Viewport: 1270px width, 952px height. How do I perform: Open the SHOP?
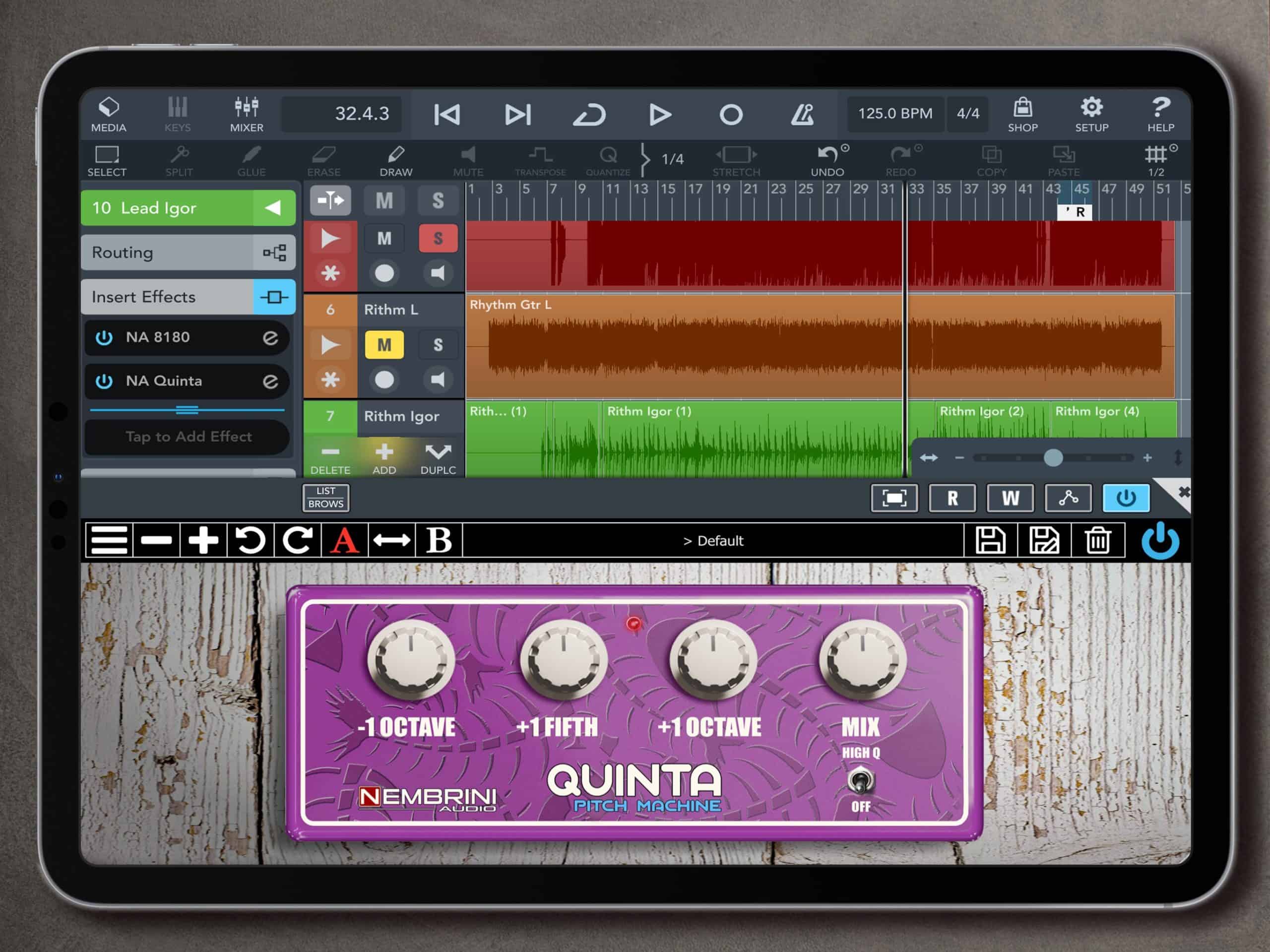(1022, 114)
